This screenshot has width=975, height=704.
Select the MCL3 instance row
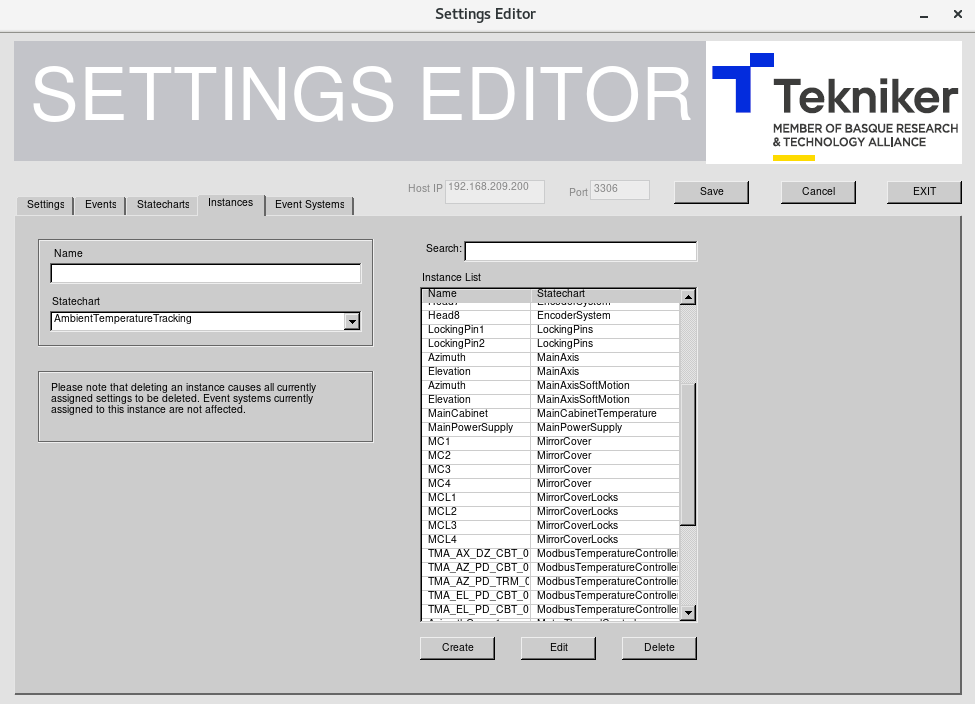tap(551, 526)
